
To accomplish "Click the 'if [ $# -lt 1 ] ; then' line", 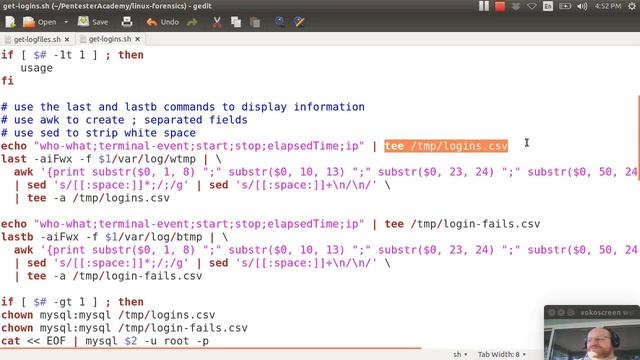I will pyautogui.click(x=72, y=55).
